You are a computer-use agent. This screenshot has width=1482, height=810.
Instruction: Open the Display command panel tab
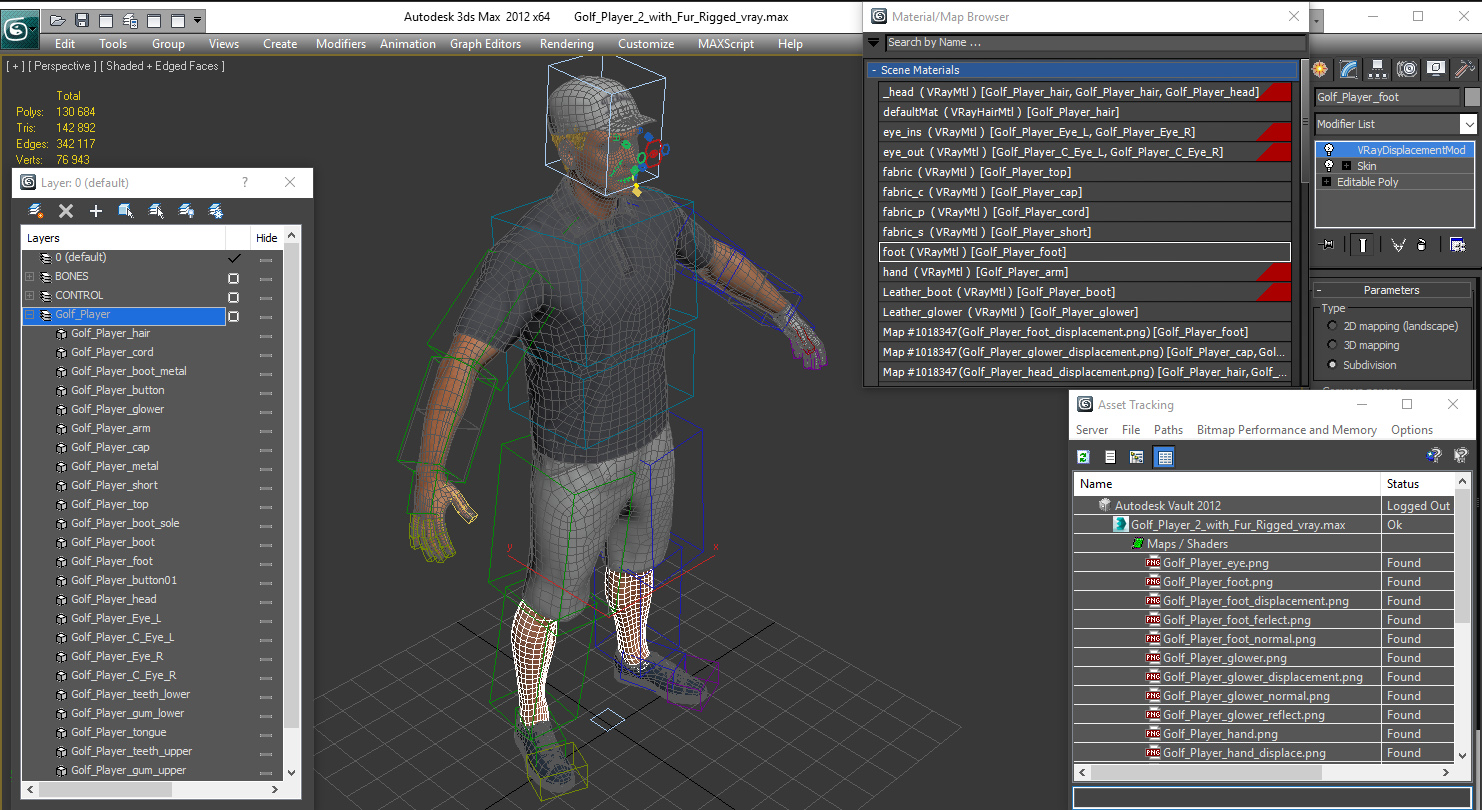(x=1436, y=69)
